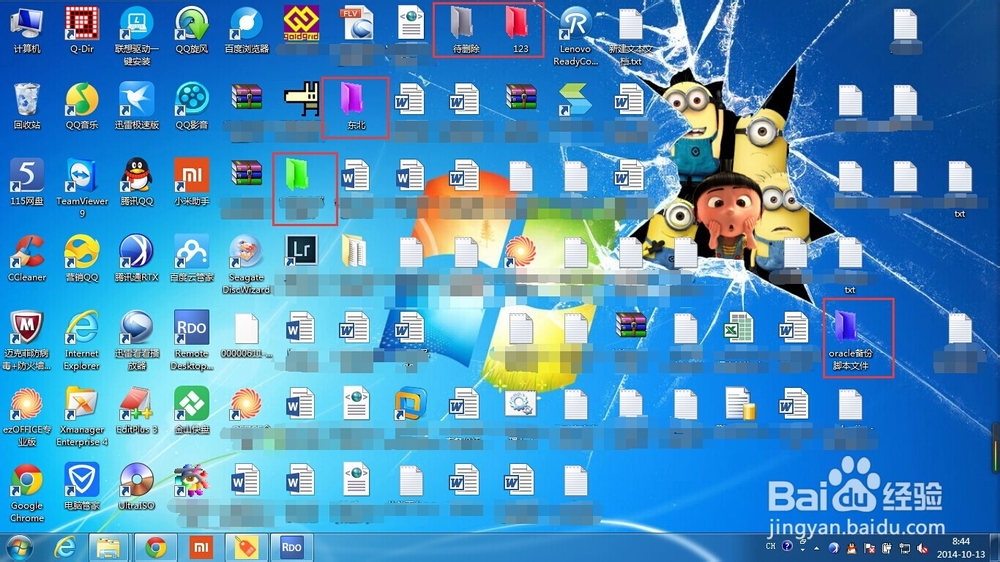The image size is (1000, 562).
Task: Open the orange tag taskbar app
Action: pos(246,548)
